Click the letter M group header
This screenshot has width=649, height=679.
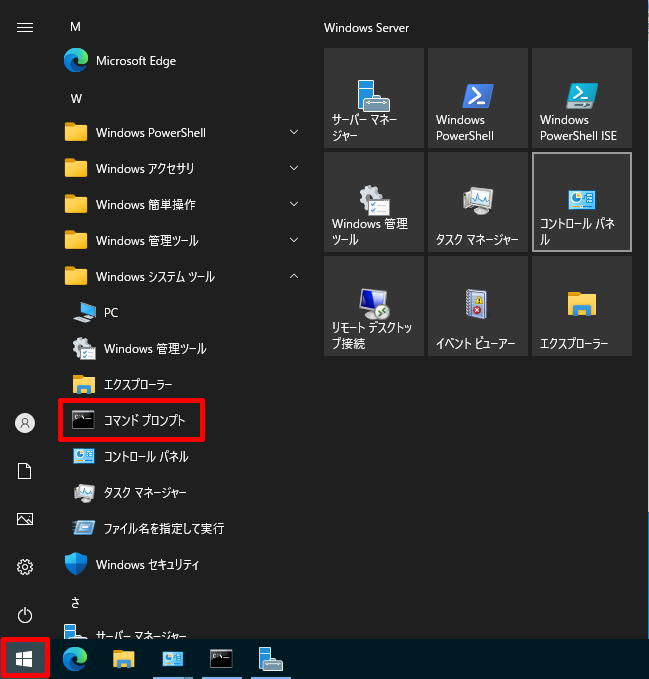pyautogui.click(x=75, y=27)
